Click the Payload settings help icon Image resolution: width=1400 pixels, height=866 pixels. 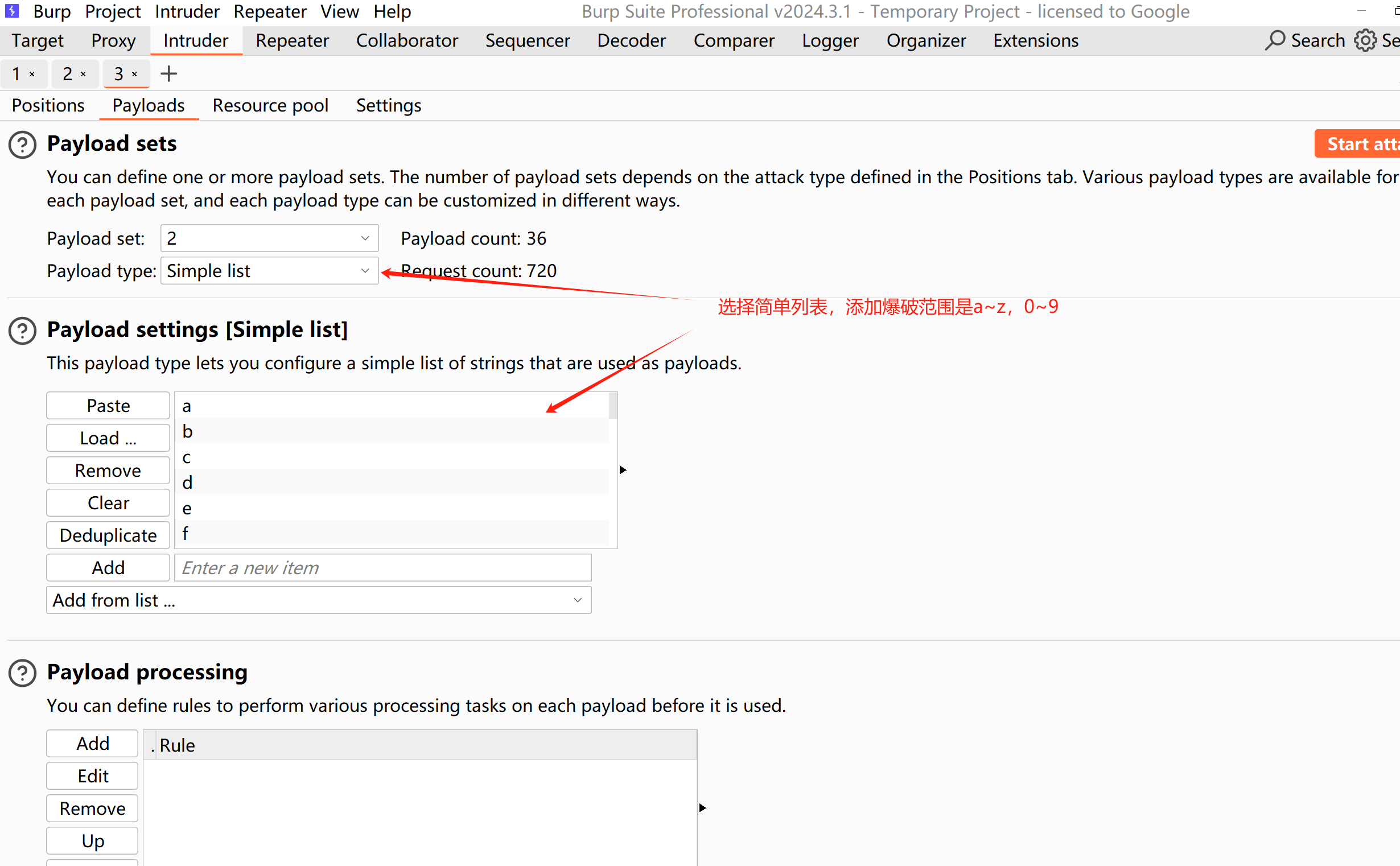[22, 331]
